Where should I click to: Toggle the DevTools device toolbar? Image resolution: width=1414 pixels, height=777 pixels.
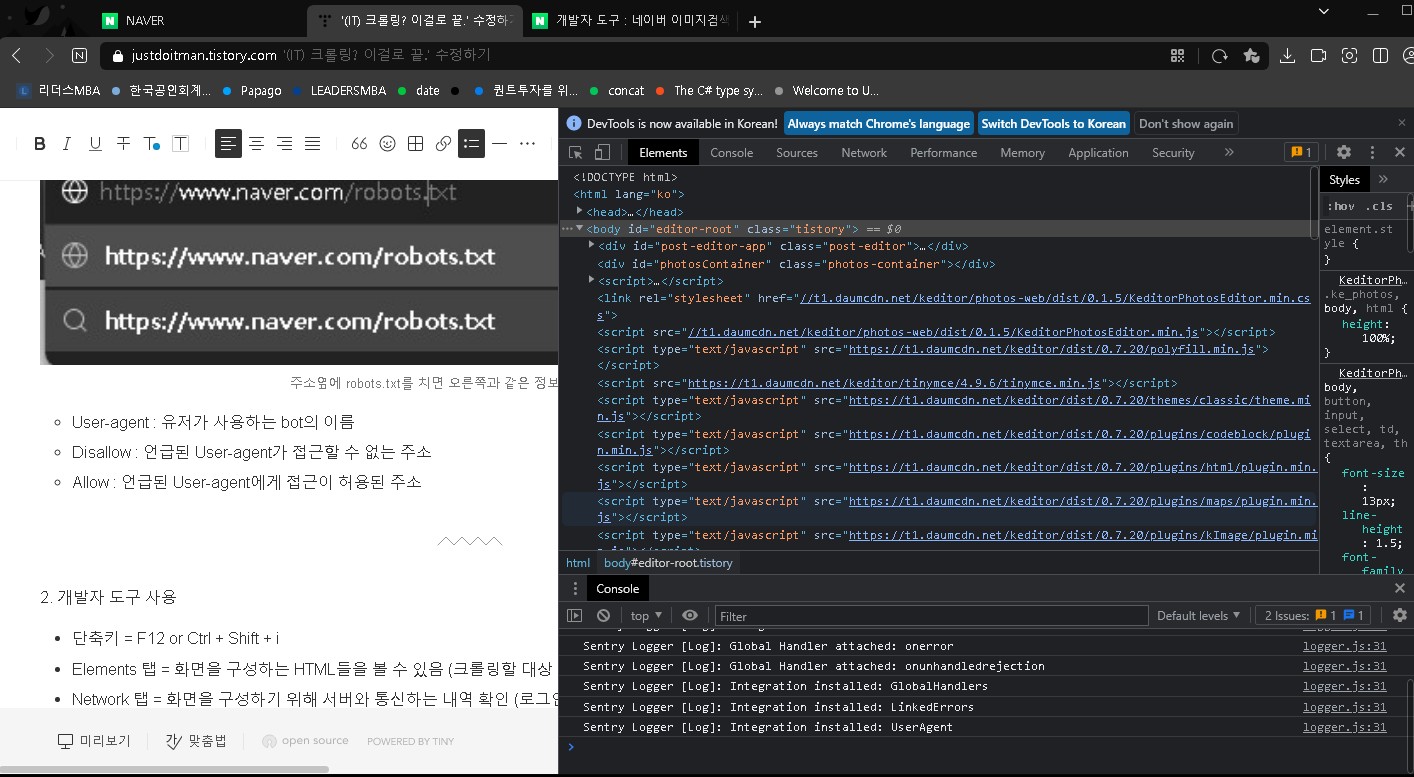click(x=602, y=152)
